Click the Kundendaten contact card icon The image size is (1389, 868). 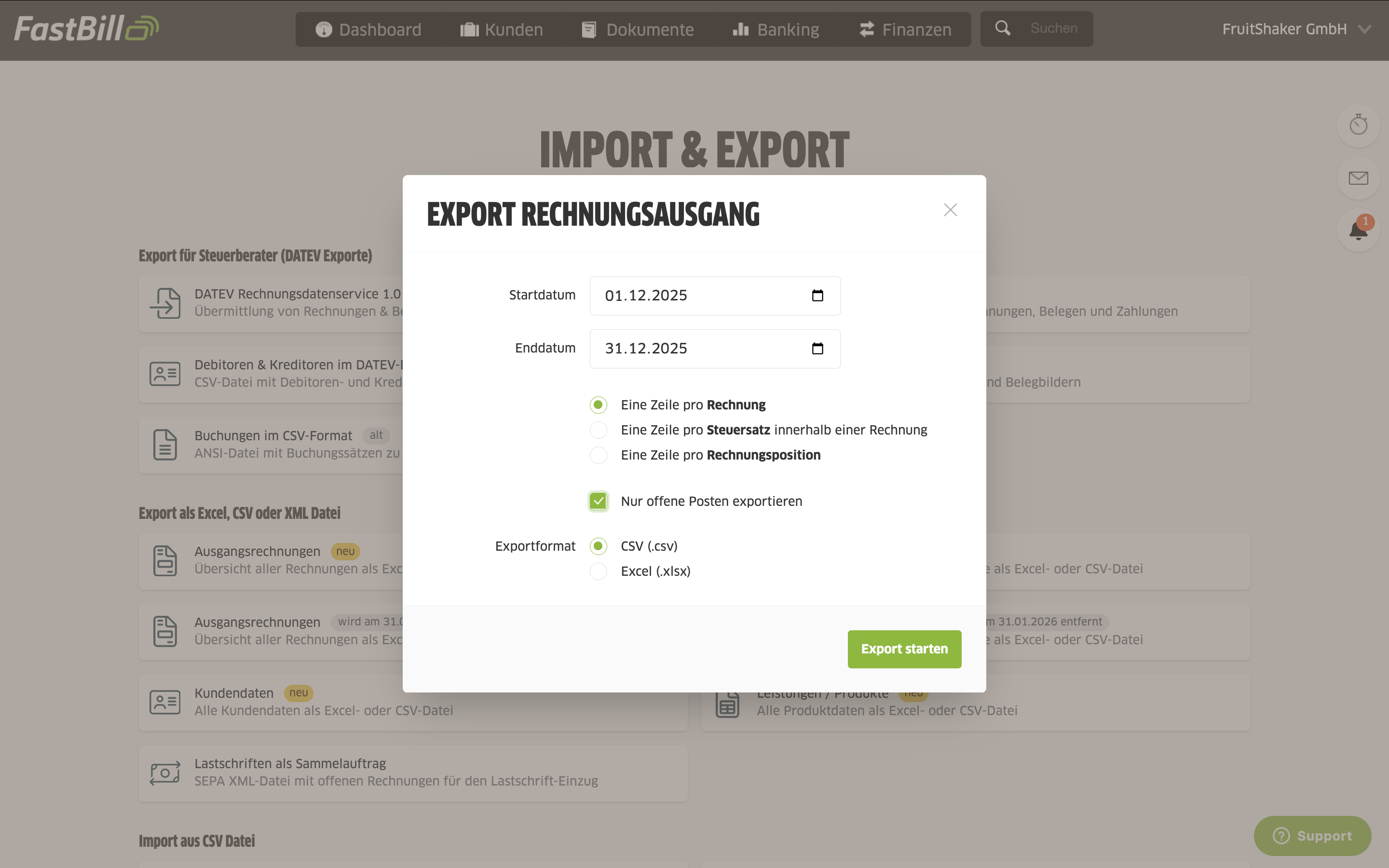pos(165,702)
